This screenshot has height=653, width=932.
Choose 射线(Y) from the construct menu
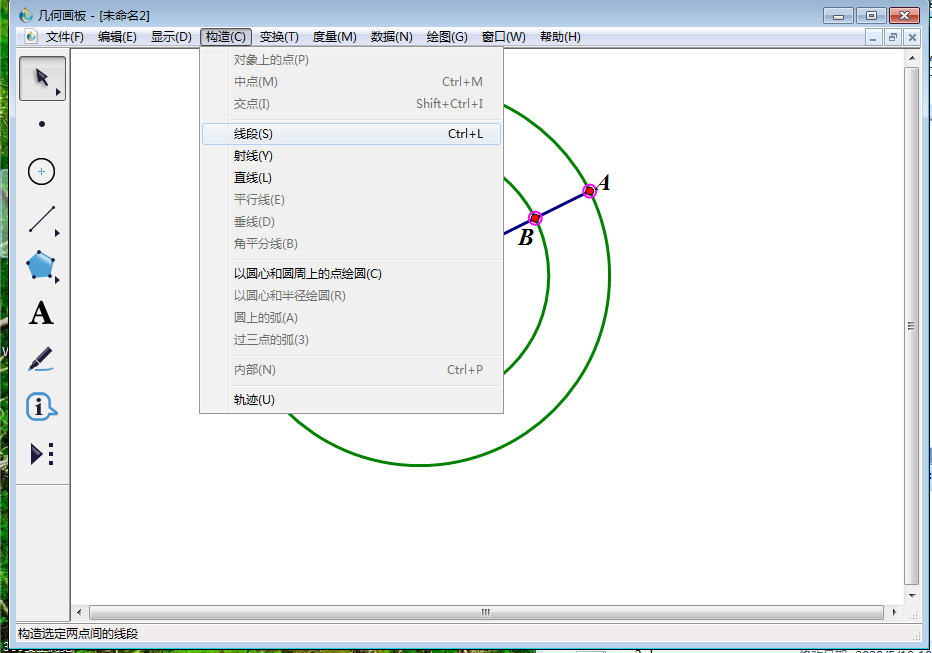[x=351, y=156]
